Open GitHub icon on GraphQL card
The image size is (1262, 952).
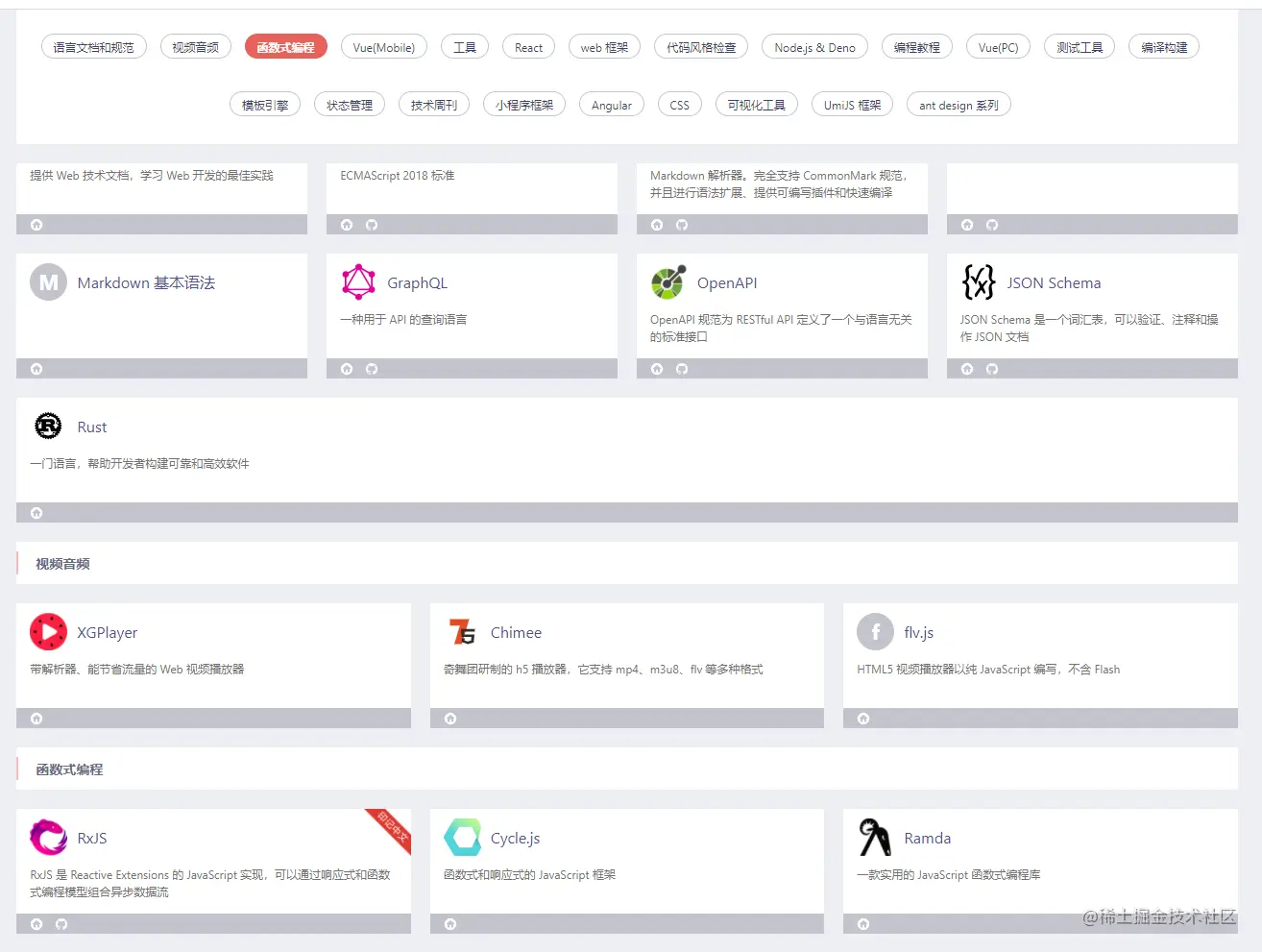pos(372,369)
